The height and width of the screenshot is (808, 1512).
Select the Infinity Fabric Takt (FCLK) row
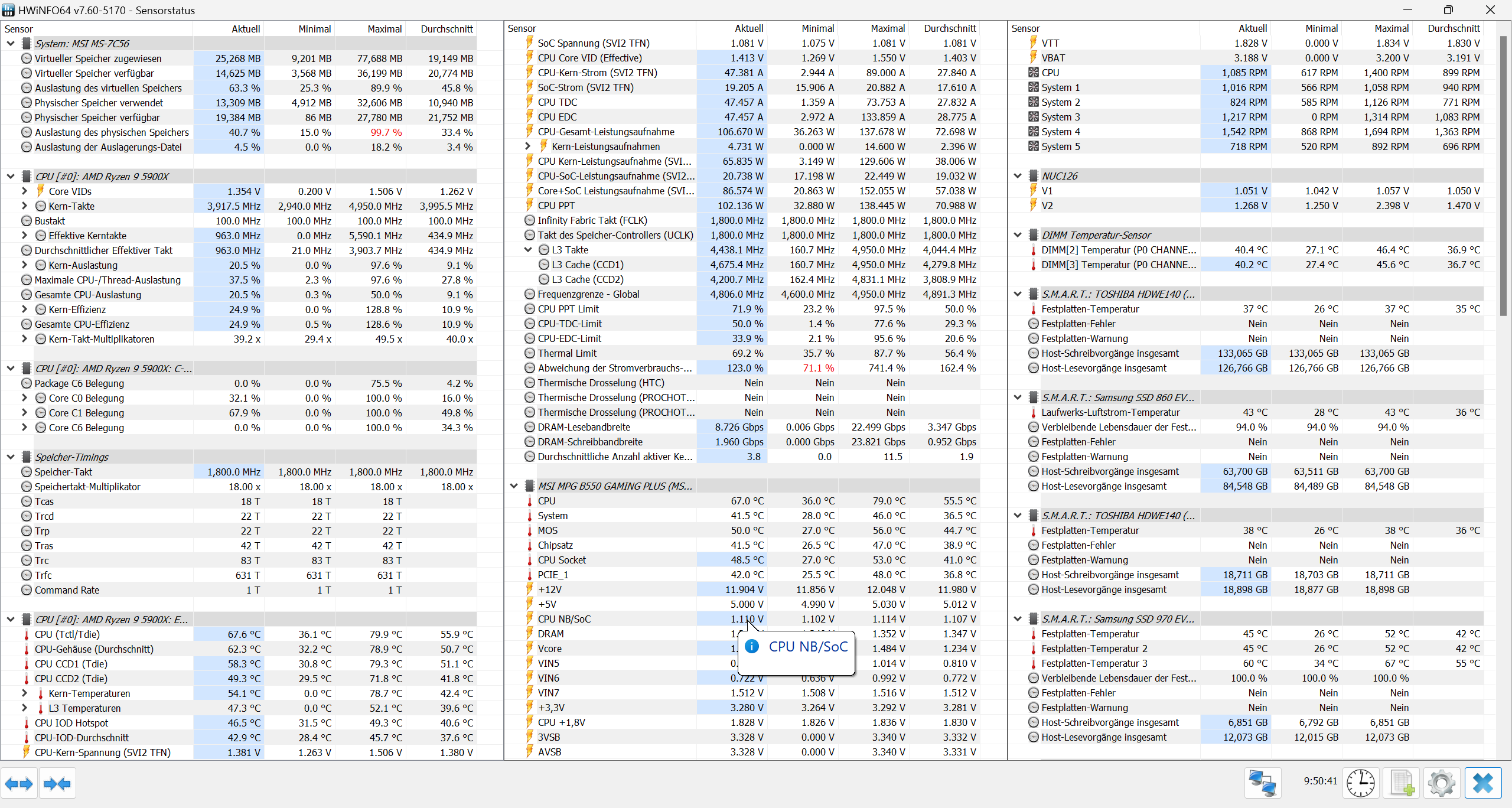pyautogui.click(x=742, y=220)
